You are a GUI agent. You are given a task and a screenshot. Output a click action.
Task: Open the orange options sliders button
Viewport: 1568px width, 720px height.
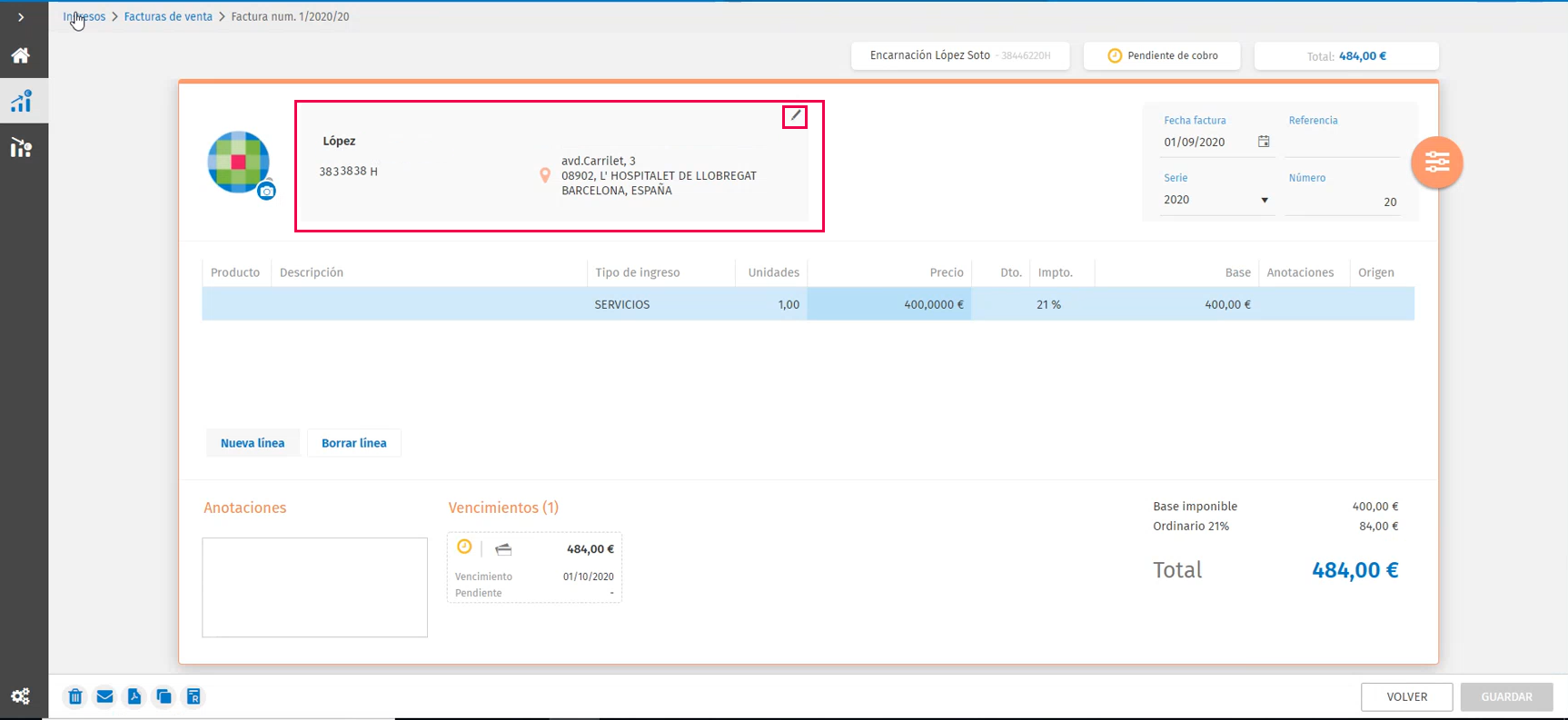[1436, 163]
